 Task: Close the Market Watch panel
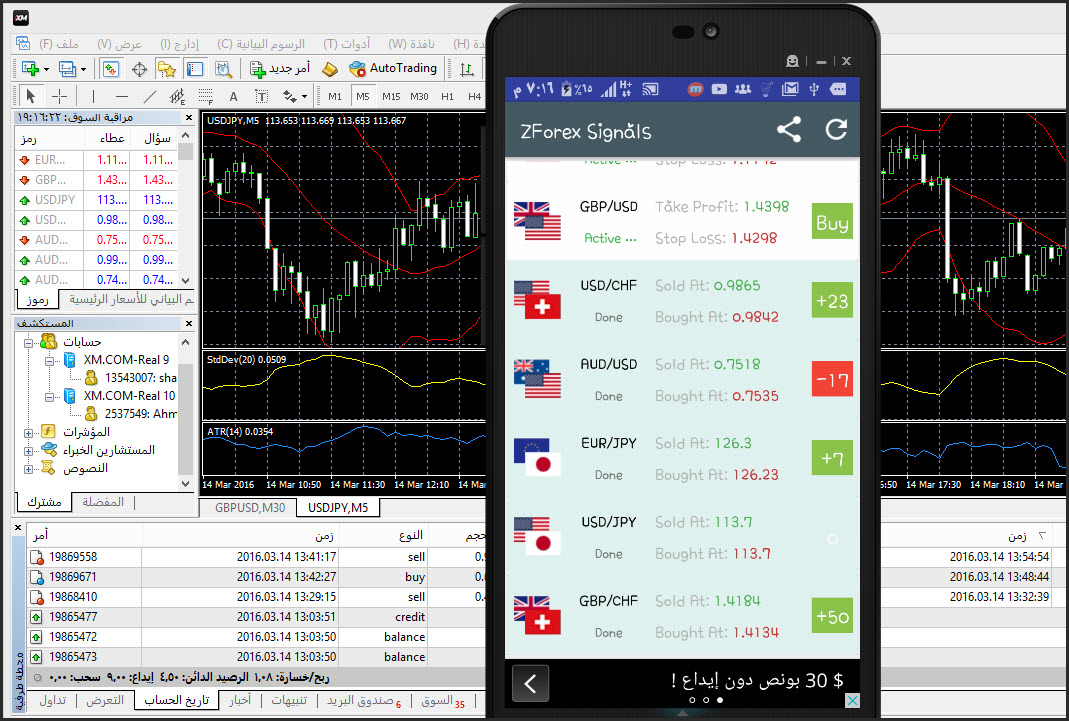coord(189,118)
